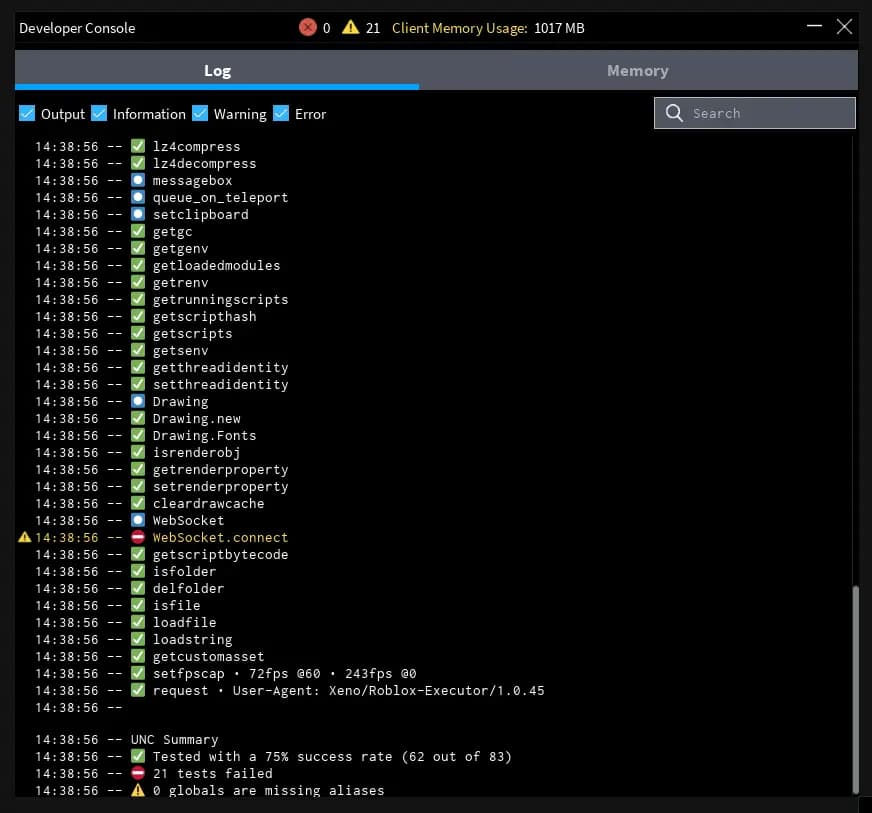Screen dimensions: 872x813
Task: Click the red error count icon in the title bar
Action: [x=306, y=28]
